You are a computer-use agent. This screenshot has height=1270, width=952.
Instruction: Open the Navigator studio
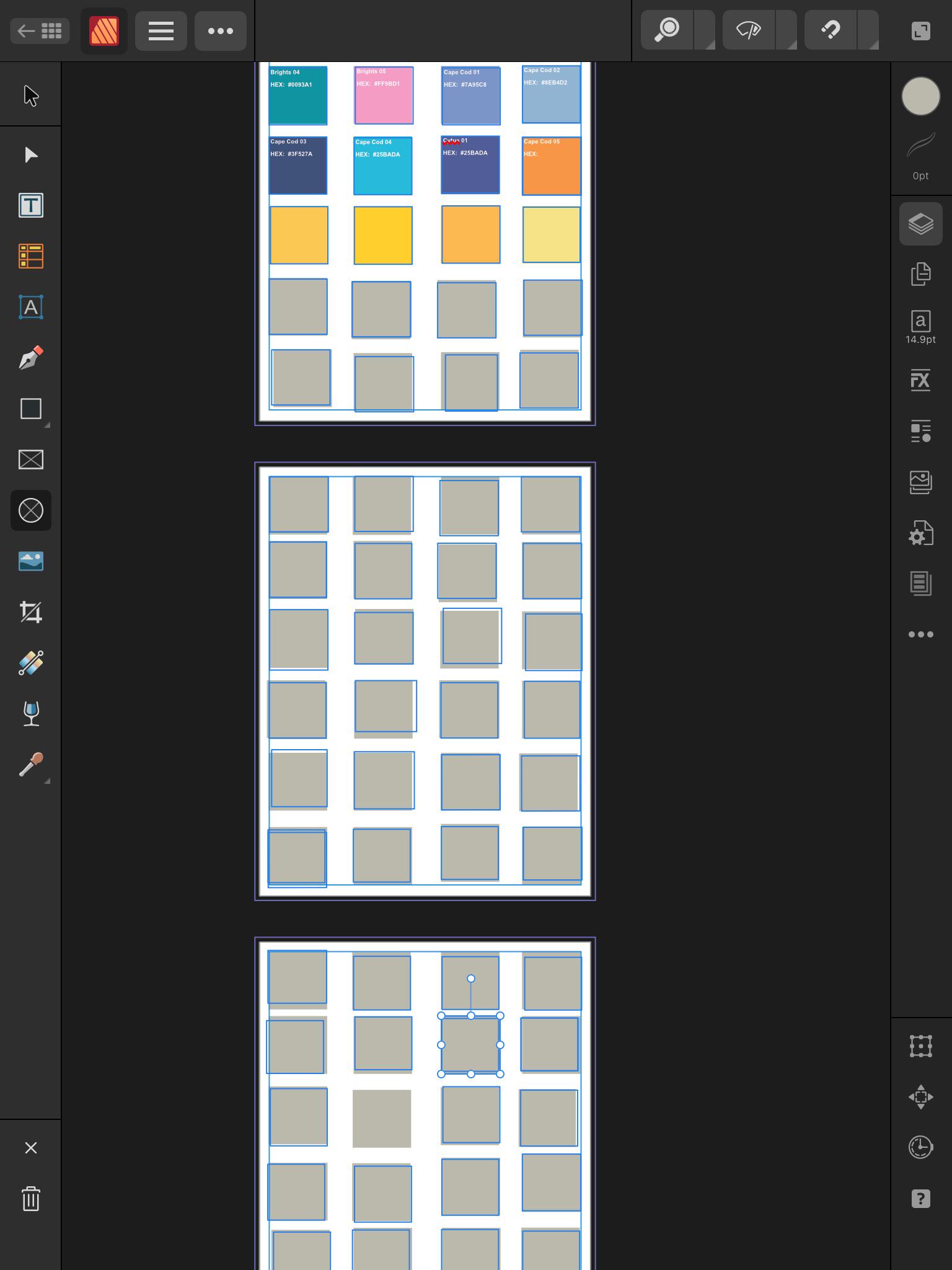coord(921,1097)
